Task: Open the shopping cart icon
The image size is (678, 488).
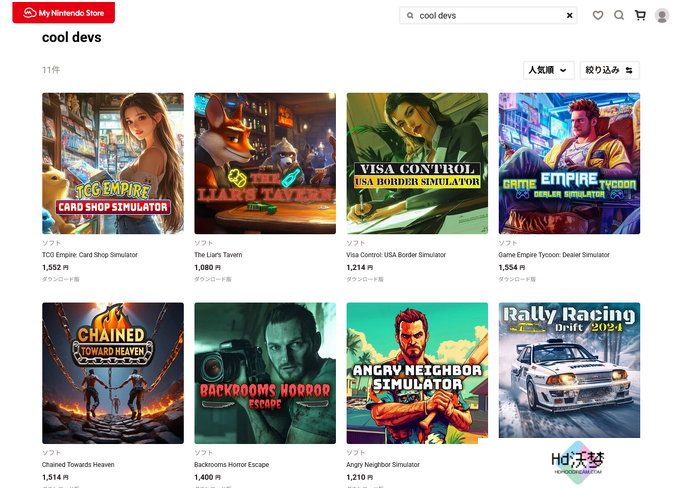Action: coord(640,16)
